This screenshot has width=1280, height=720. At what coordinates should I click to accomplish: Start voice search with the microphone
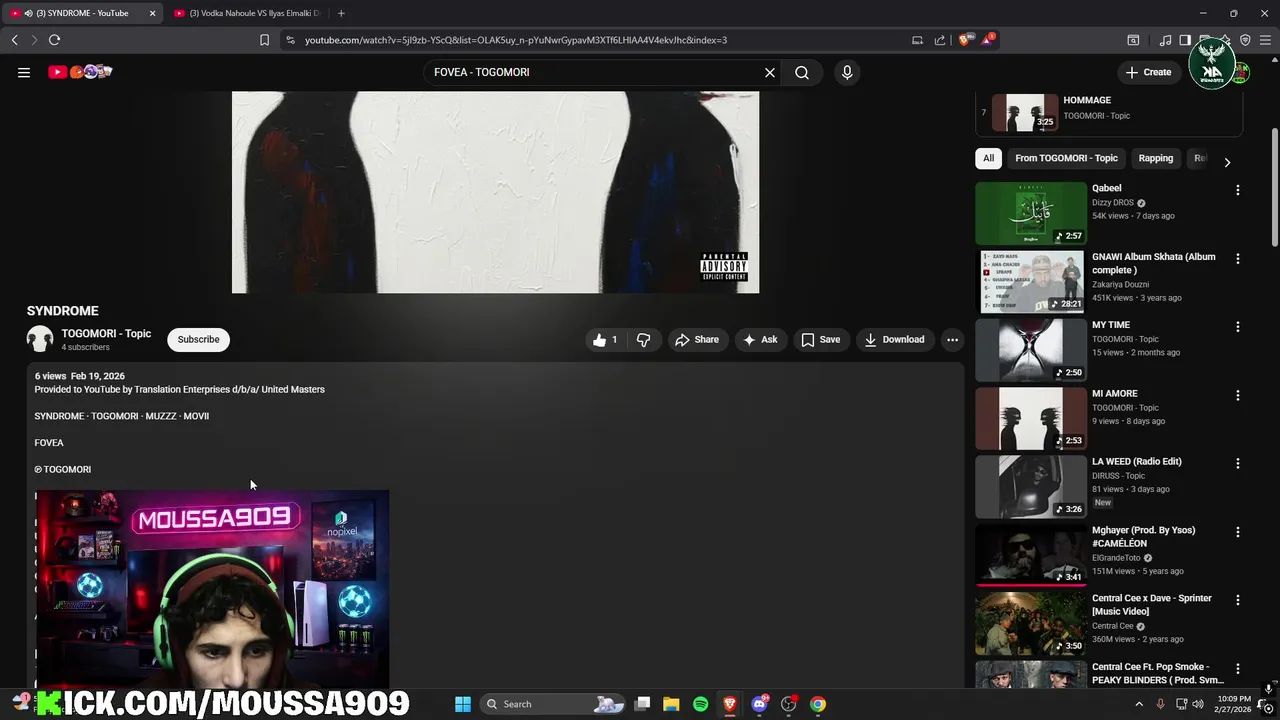[847, 72]
